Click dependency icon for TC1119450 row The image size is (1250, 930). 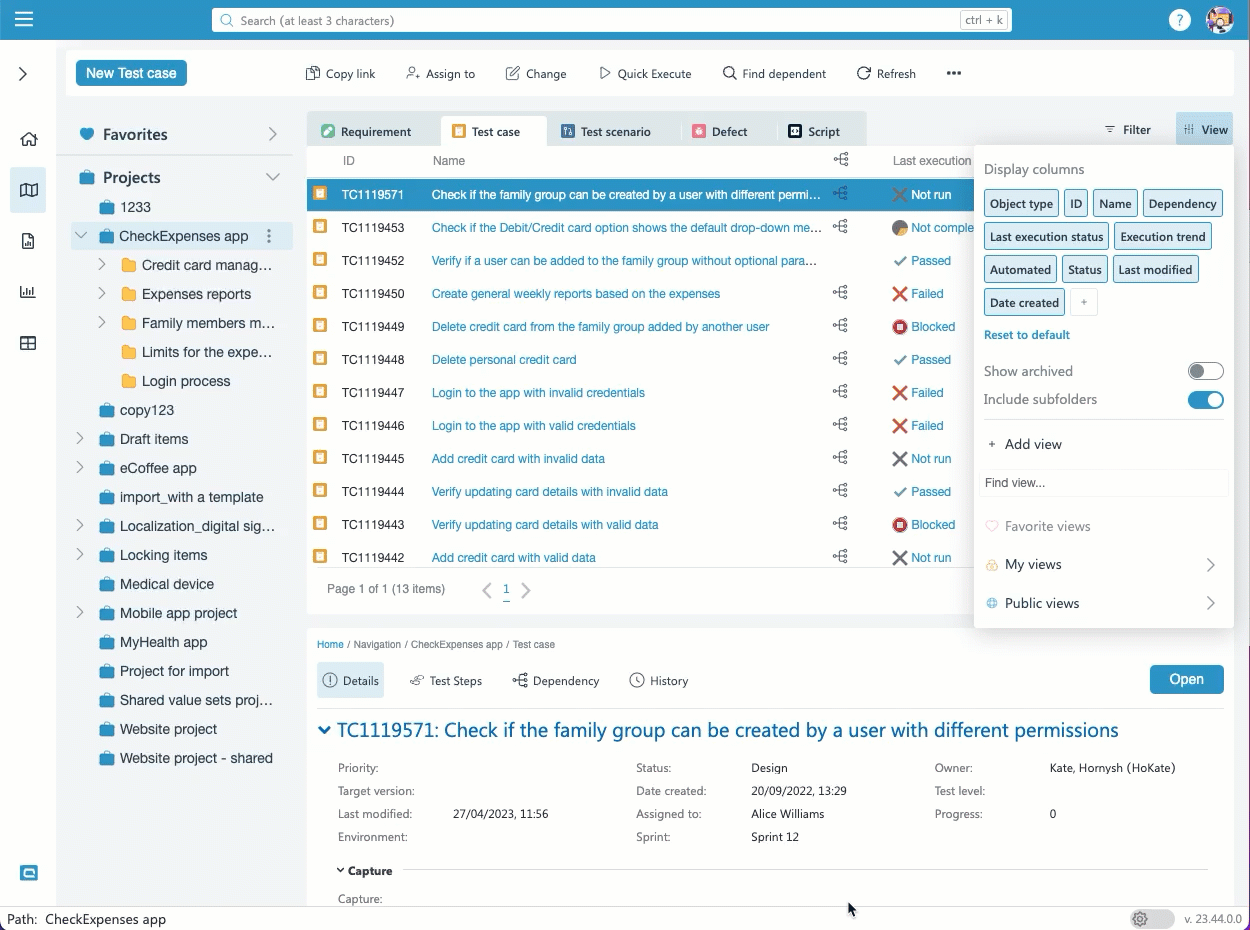(x=840, y=293)
